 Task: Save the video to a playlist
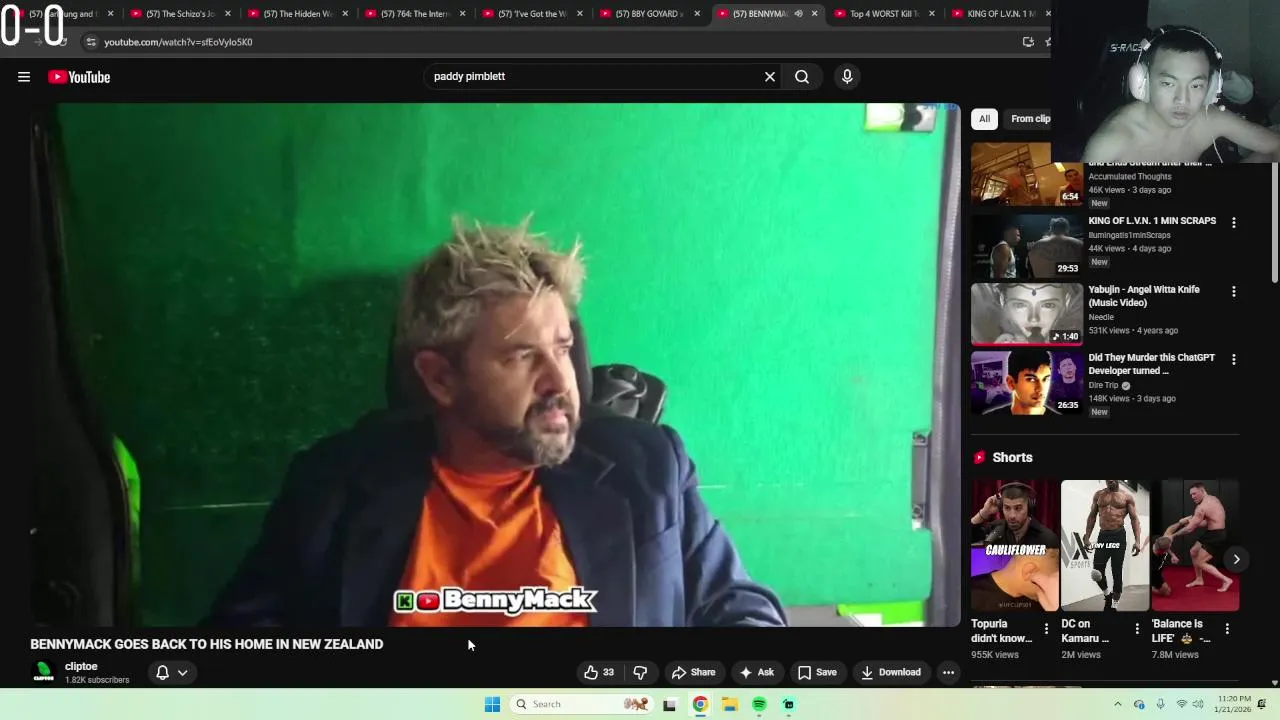pyautogui.click(x=817, y=672)
